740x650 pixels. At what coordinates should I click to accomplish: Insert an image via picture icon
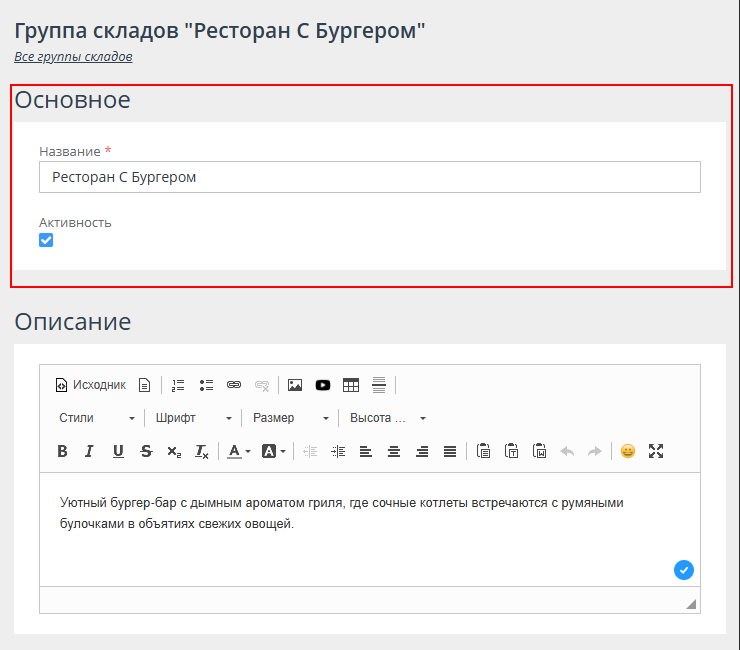pyautogui.click(x=295, y=385)
